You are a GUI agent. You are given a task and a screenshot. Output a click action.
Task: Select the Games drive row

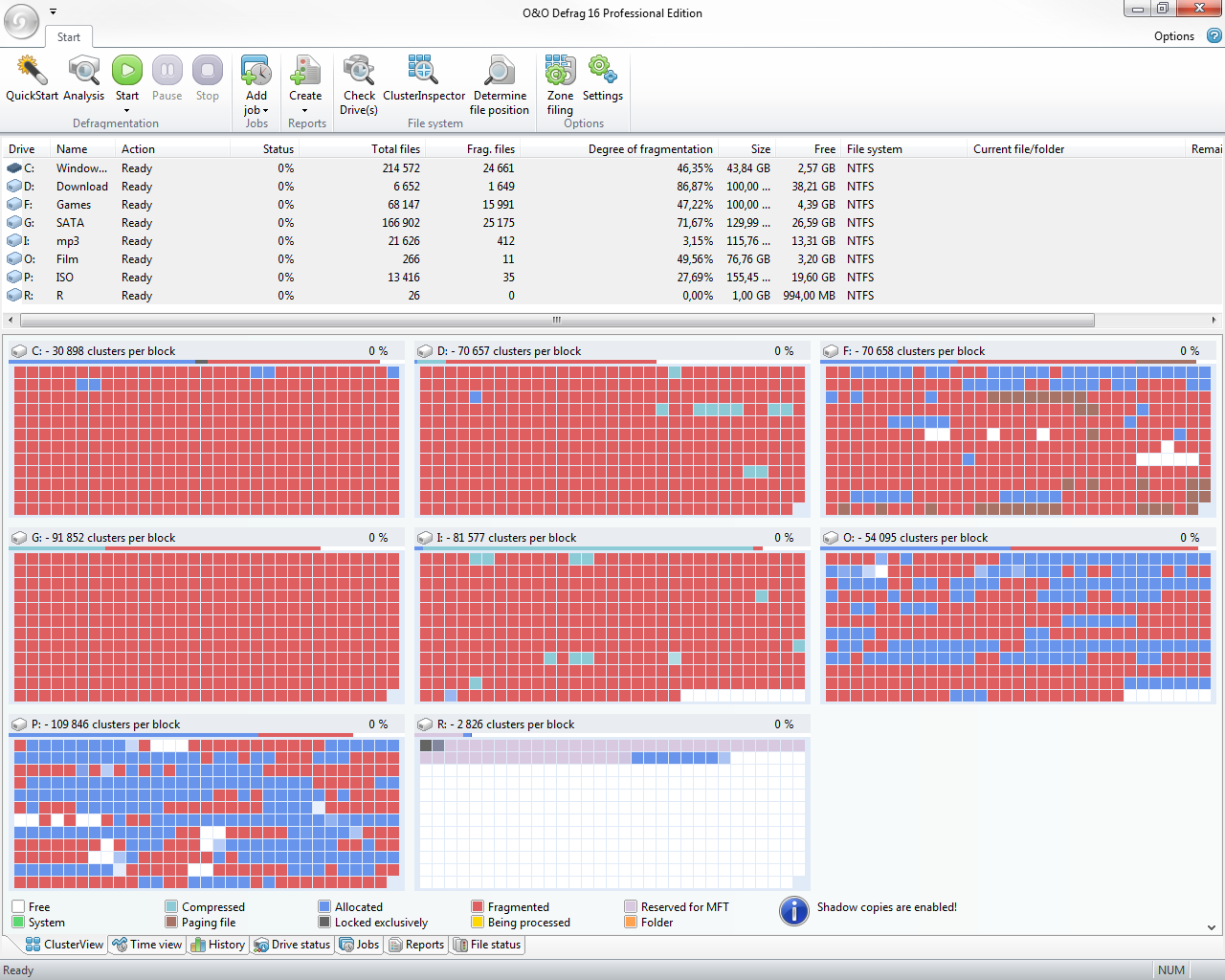coord(612,205)
